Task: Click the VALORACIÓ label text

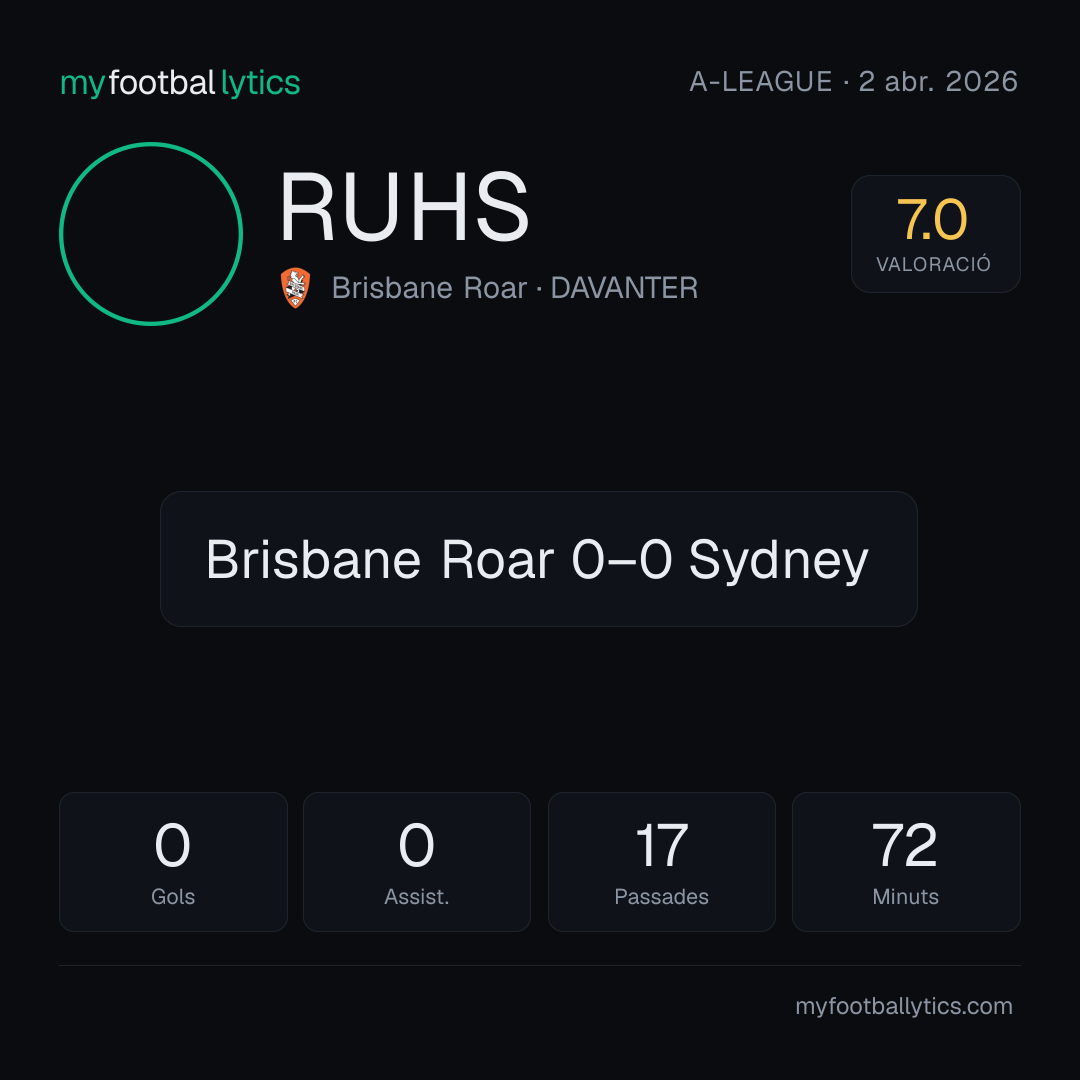Action: pos(933,264)
